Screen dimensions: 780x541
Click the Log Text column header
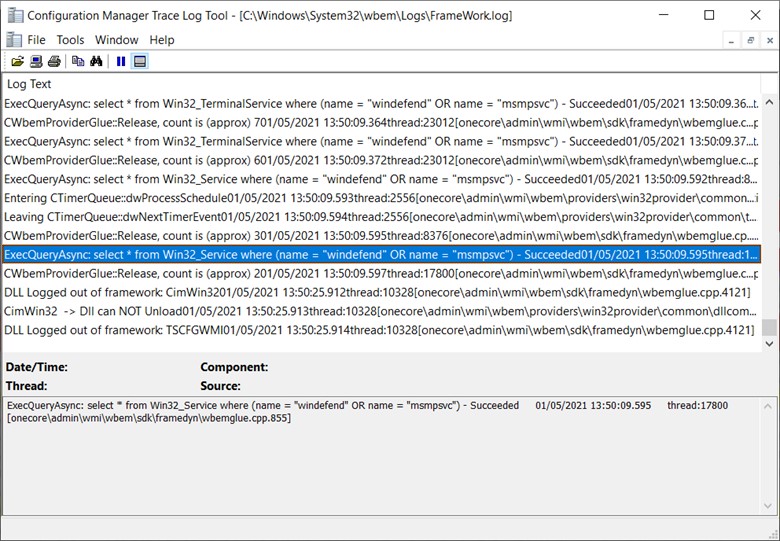coord(29,84)
